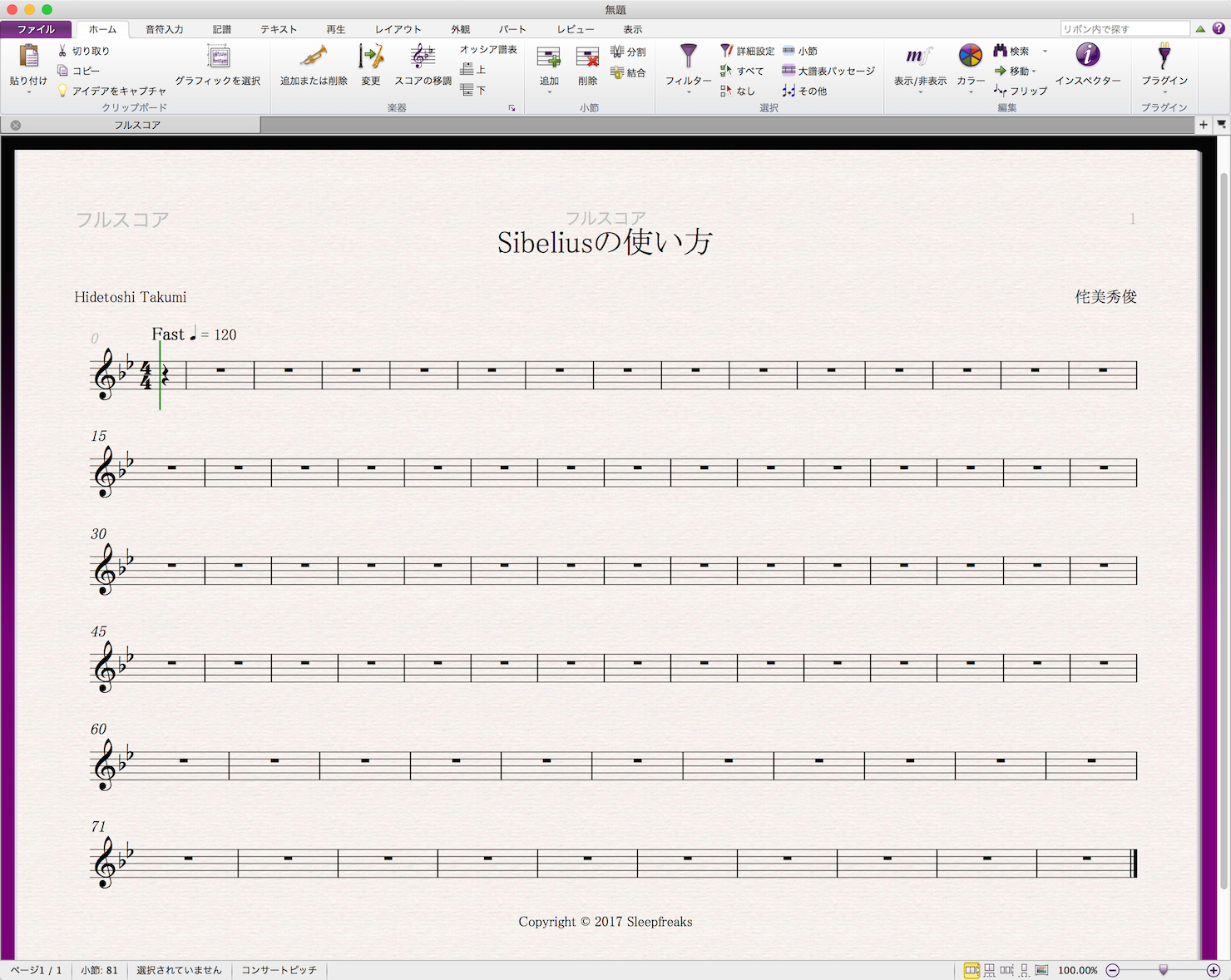Viewport: 1231px width, 980px height.
Task: Click the Color wheel icon
Action: click(x=971, y=56)
